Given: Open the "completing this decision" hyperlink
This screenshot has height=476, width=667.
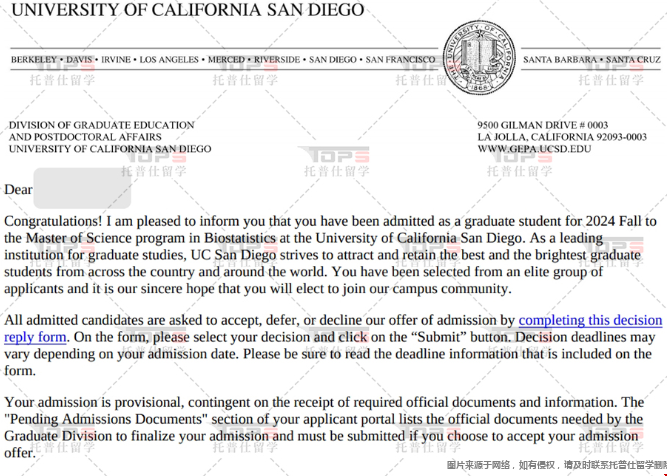Looking at the screenshot, I should tap(590, 320).
